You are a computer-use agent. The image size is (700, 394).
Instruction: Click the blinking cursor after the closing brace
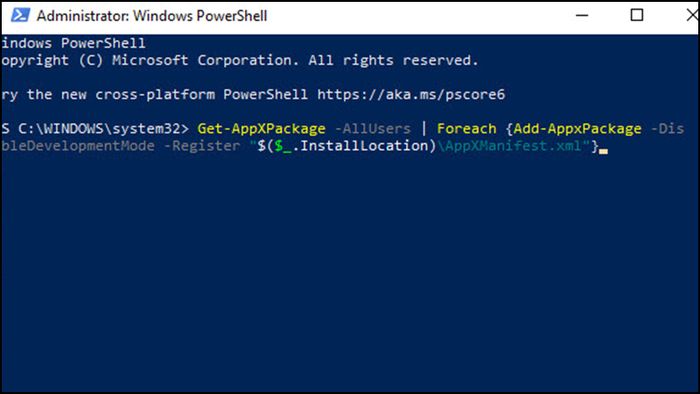[603, 151]
